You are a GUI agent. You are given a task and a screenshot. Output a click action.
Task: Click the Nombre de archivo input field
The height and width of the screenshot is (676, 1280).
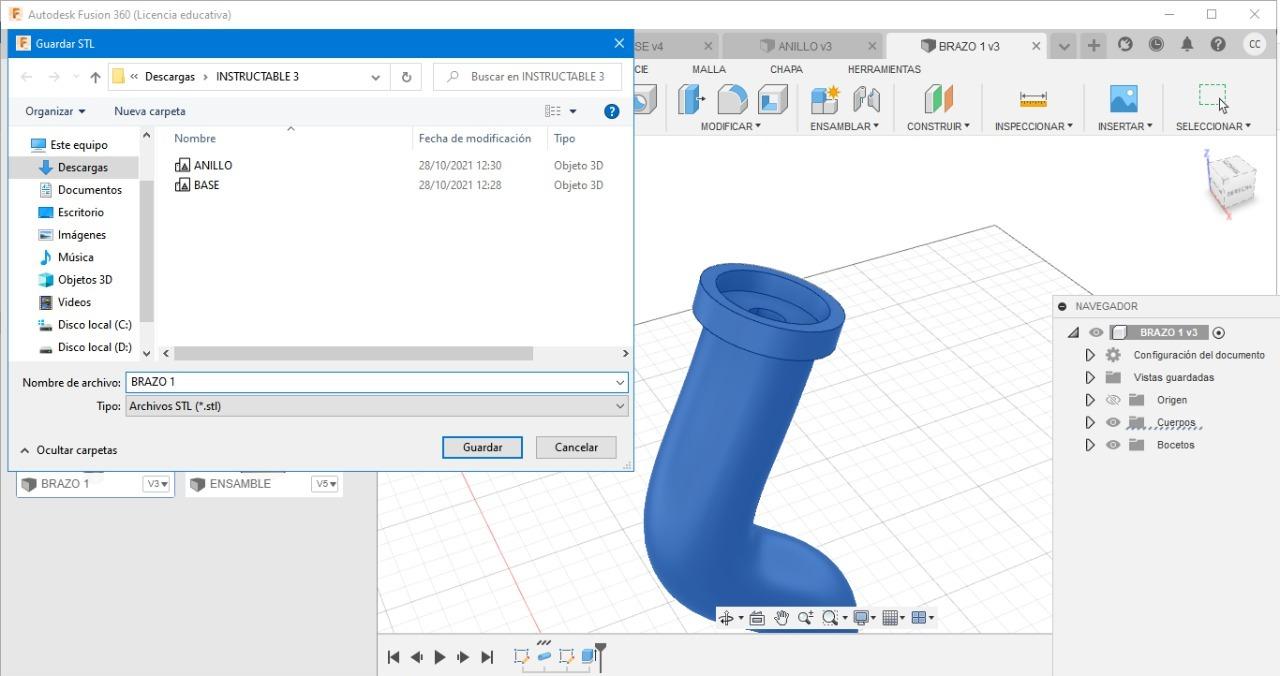coord(377,382)
